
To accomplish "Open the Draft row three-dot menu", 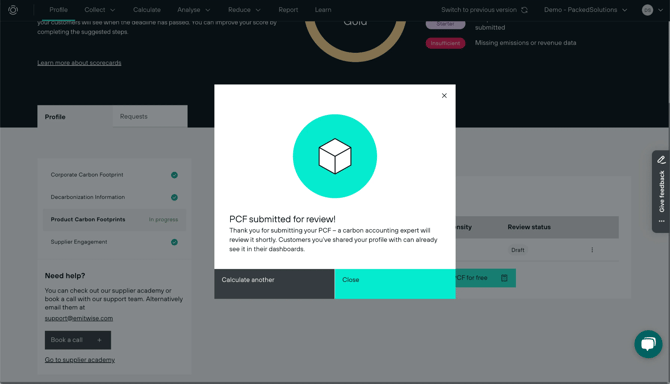I will click(592, 250).
